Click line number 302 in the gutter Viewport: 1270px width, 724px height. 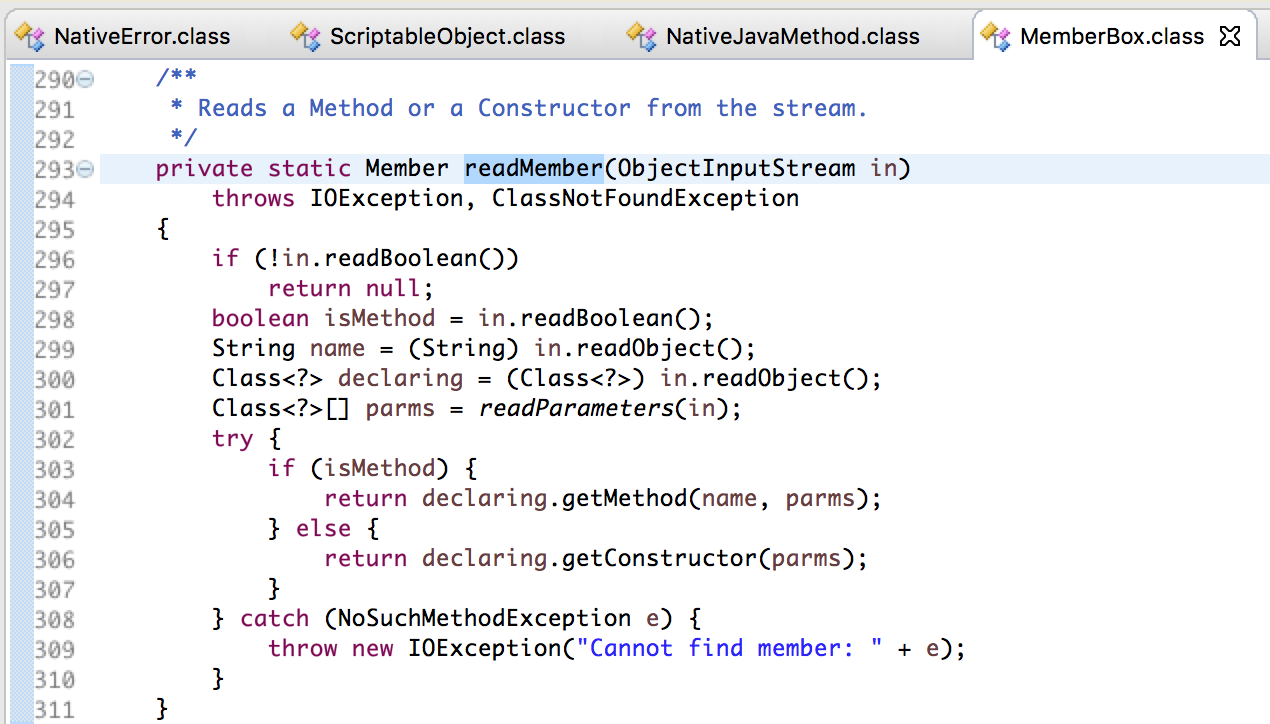[54, 439]
